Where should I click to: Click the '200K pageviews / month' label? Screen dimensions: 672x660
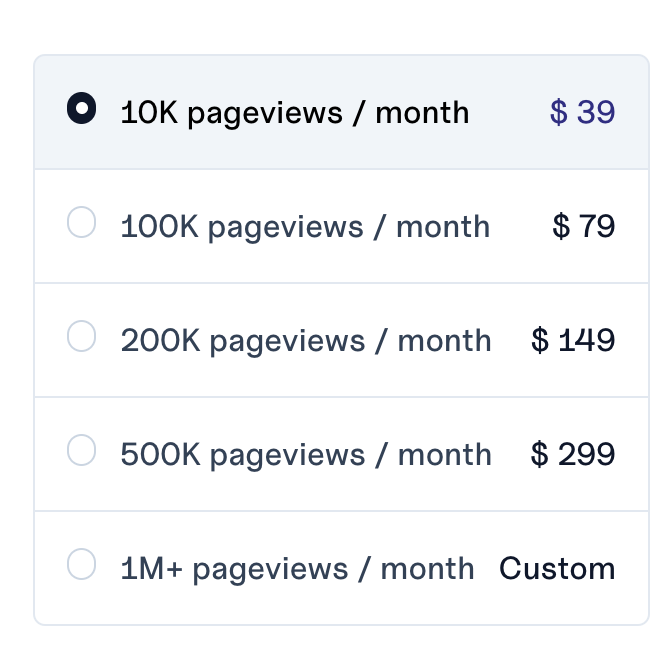tap(306, 341)
